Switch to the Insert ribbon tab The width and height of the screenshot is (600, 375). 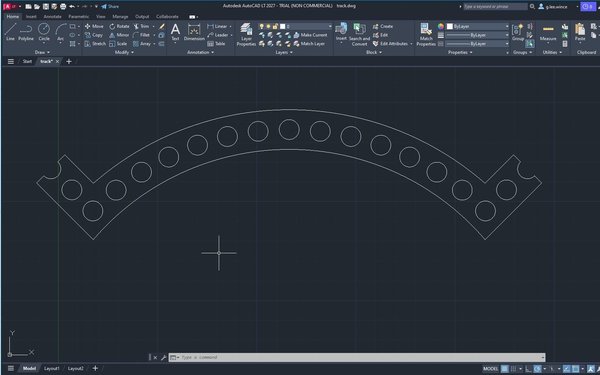(31, 16)
